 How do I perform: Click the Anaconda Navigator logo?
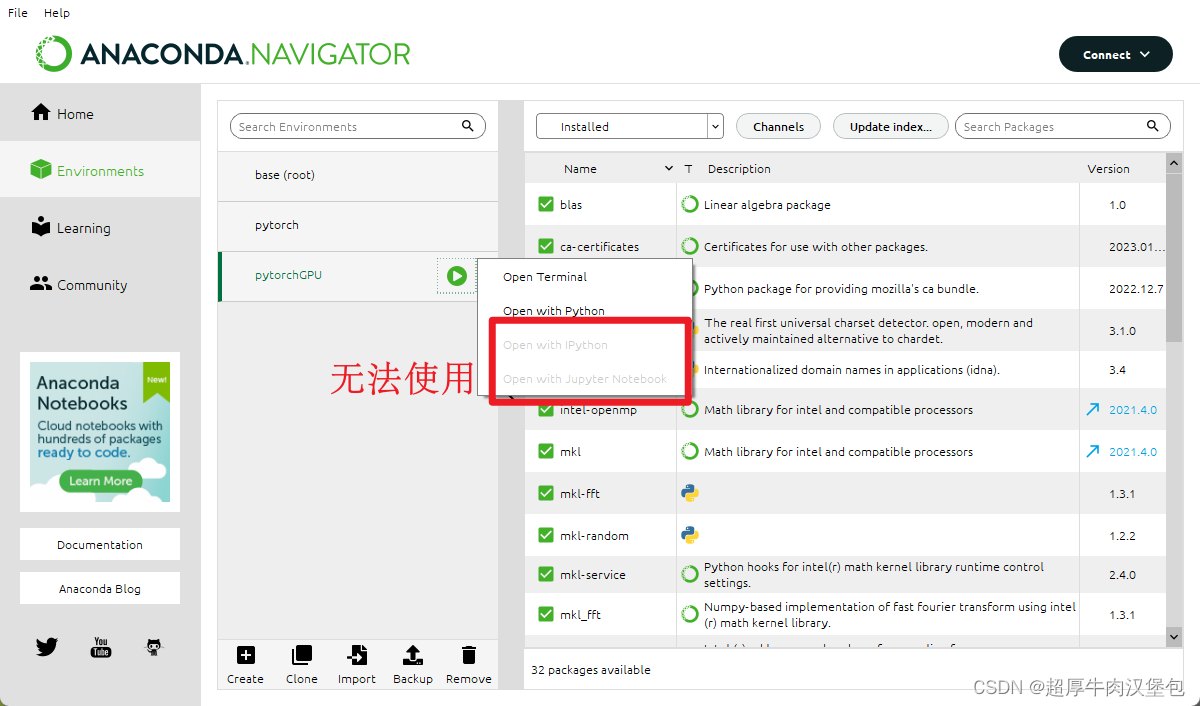pyautogui.click(x=223, y=54)
